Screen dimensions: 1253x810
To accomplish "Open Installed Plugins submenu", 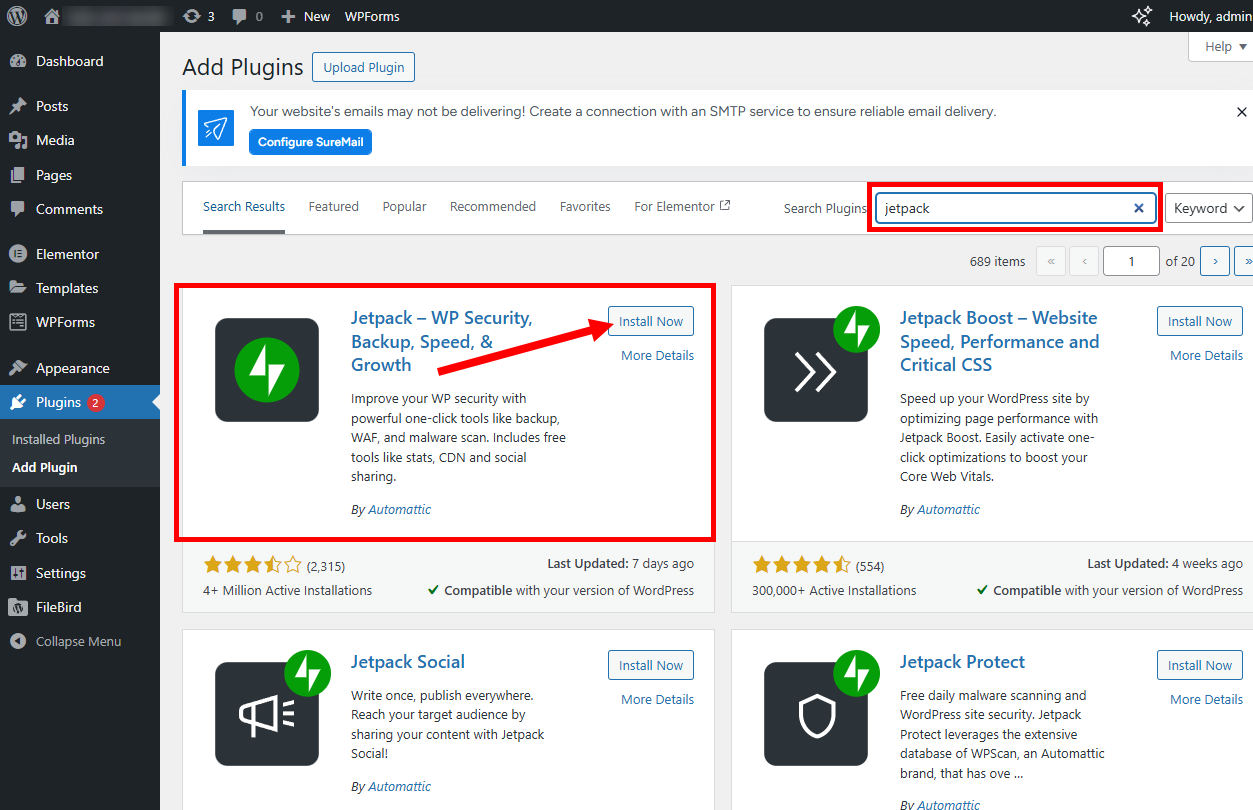I will pyautogui.click(x=58, y=439).
